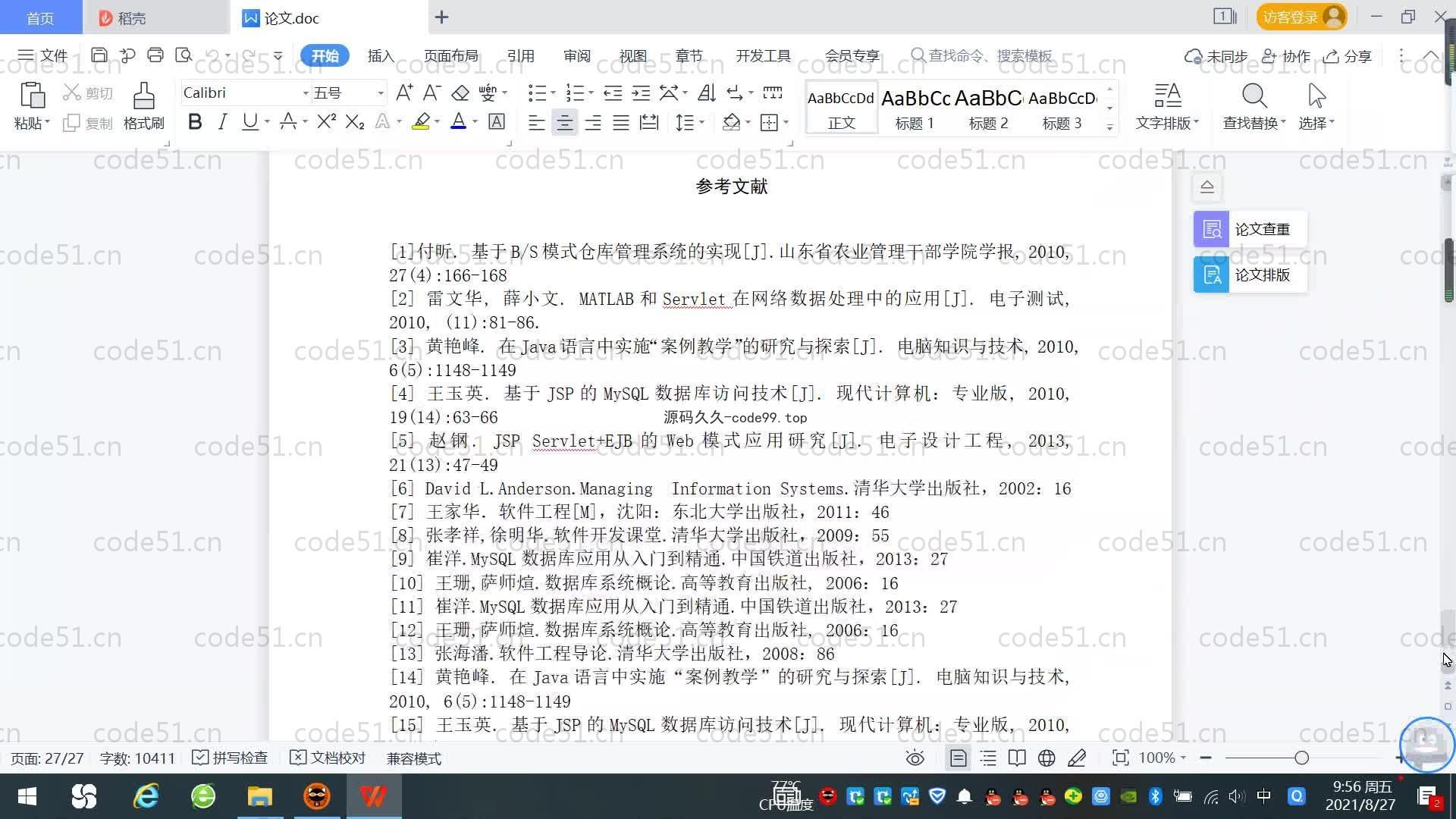Toggle page view layout in status bar

[958, 758]
